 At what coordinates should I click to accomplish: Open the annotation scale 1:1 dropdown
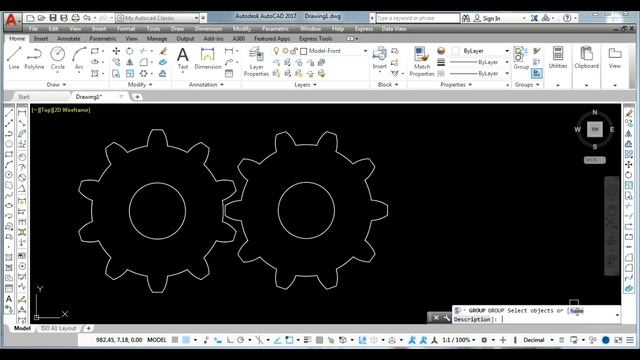pyautogui.click(x=459, y=340)
